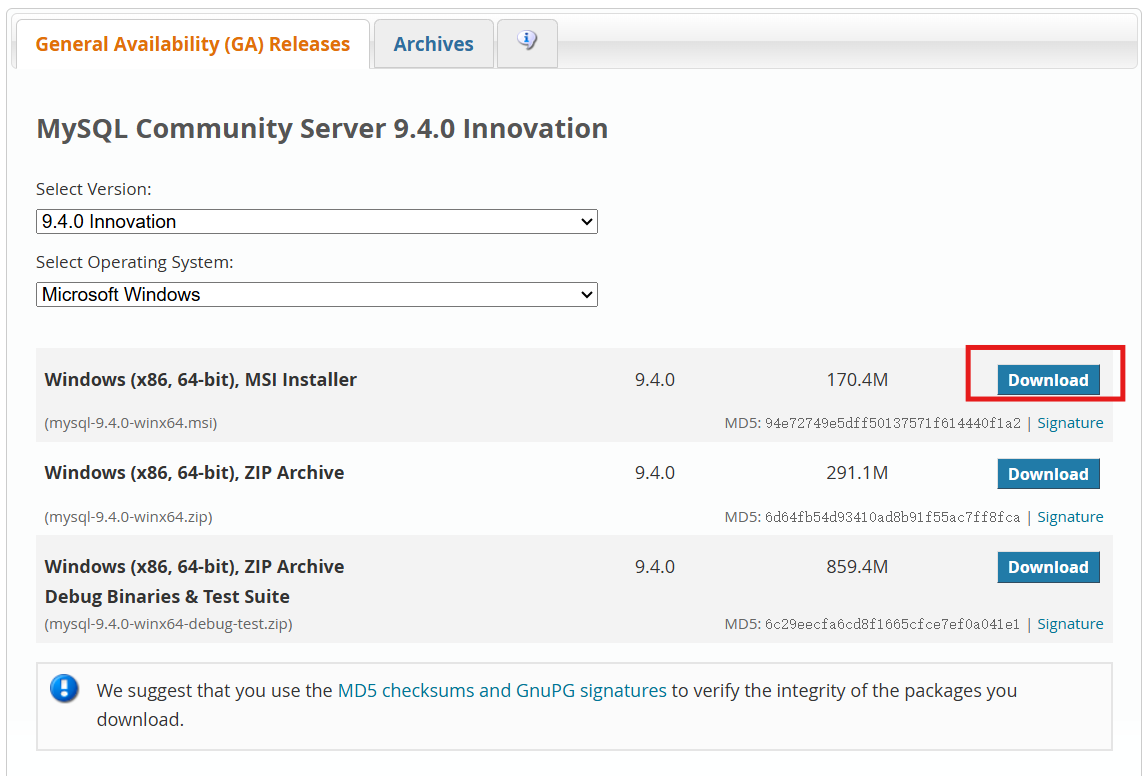Screen dimensions: 1147x776
Task: Click the debug MD5 hash starting 6c29eecf
Action: tap(892, 624)
